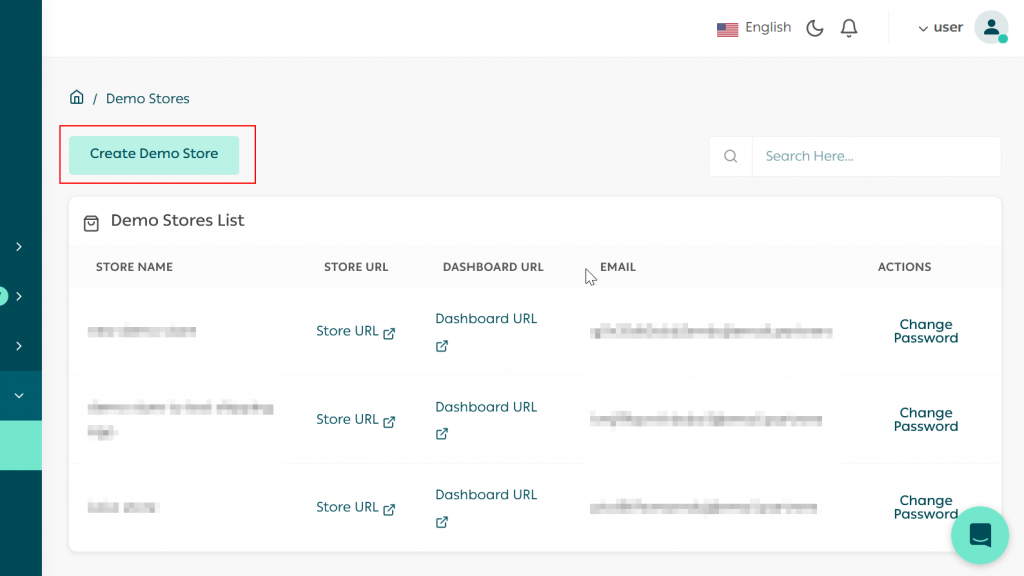
Task: Open Change Password for the first store
Action: pyautogui.click(x=926, y=331)
